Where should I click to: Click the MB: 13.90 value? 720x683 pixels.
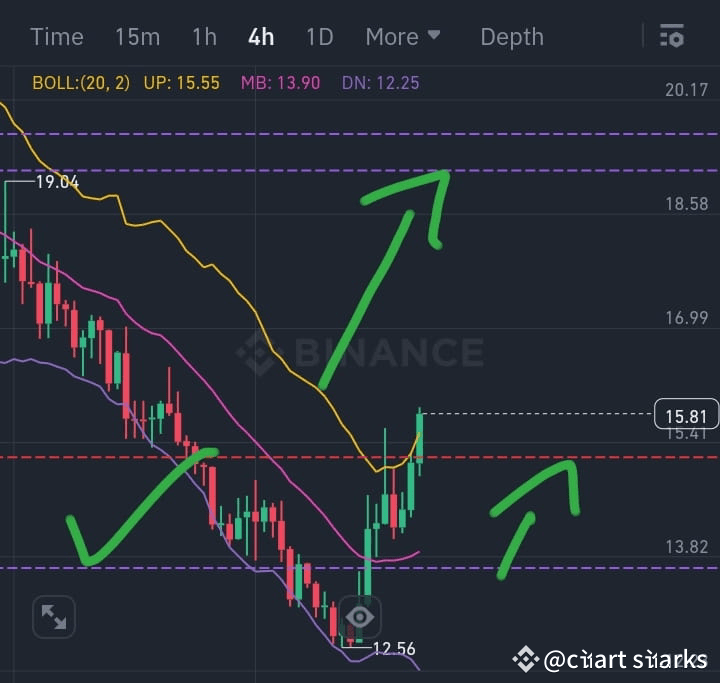coord(281,83)
